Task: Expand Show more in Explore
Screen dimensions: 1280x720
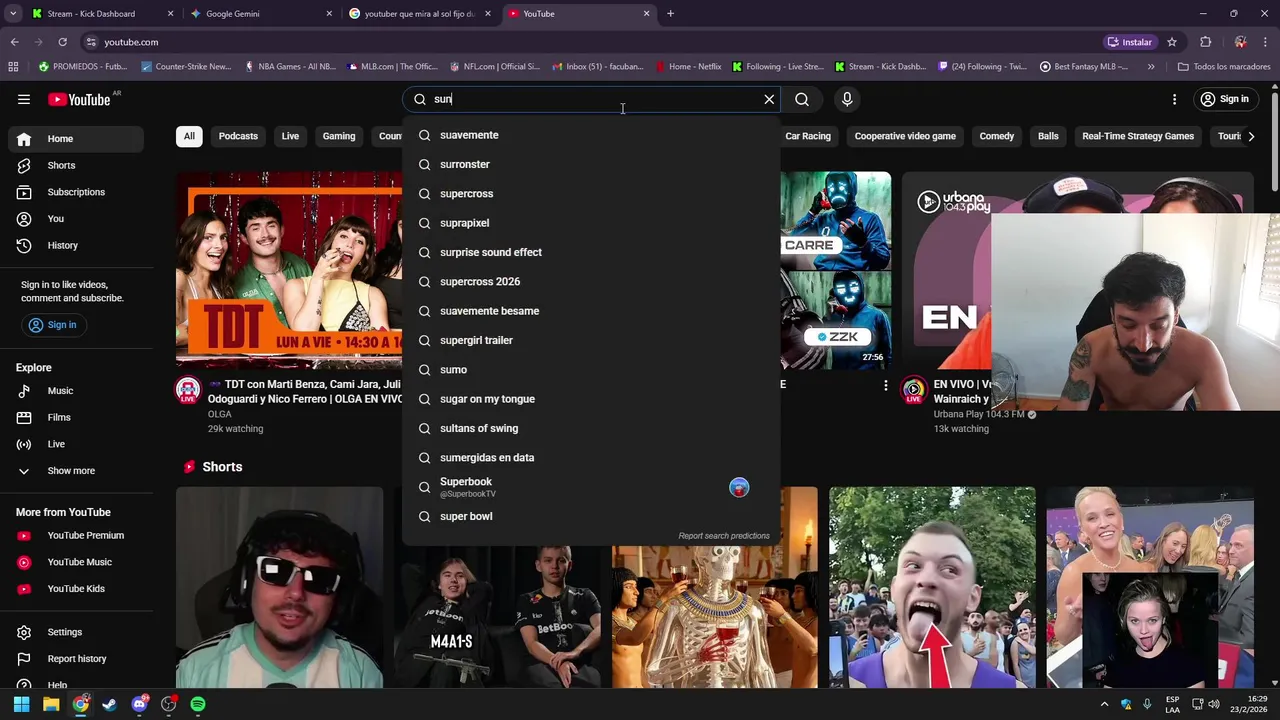Action: 77,471
